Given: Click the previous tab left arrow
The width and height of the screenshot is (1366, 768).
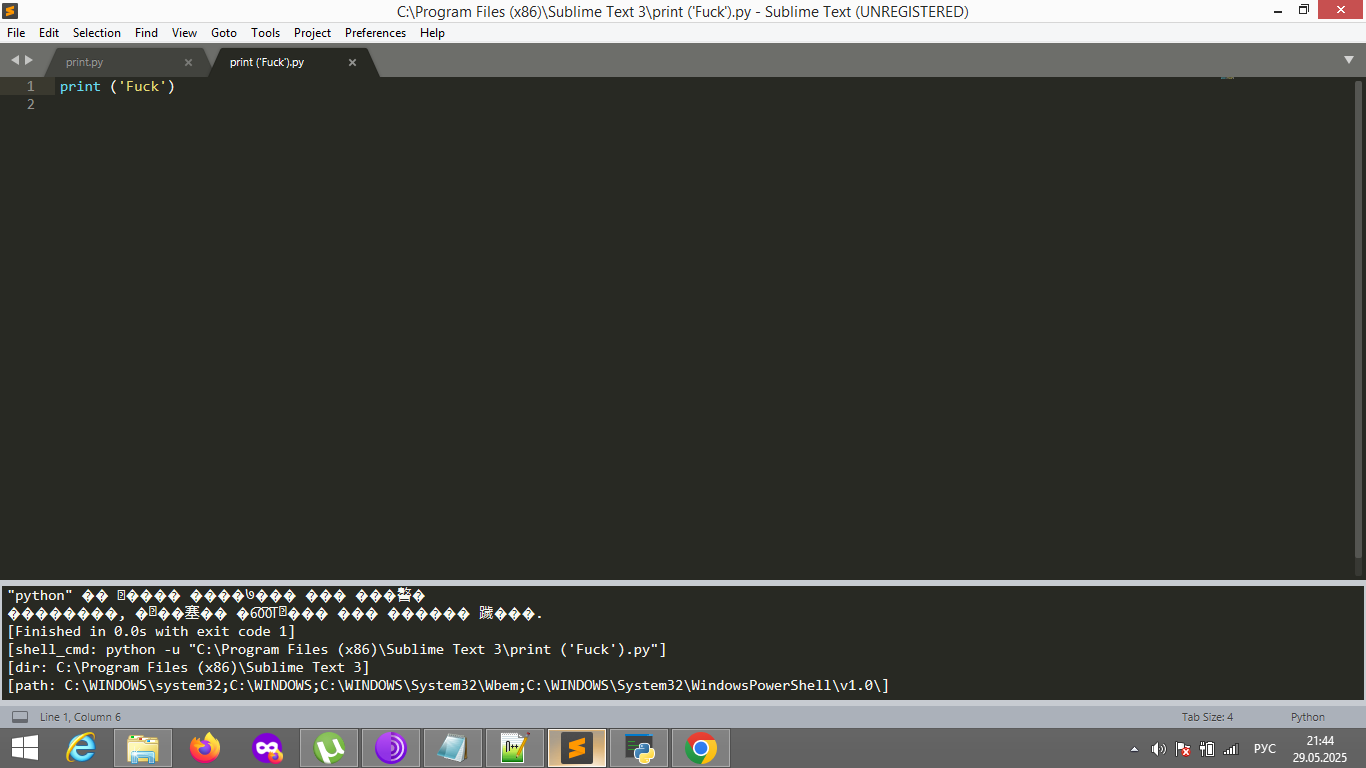Looking at the screenshot, I should 15,60.
